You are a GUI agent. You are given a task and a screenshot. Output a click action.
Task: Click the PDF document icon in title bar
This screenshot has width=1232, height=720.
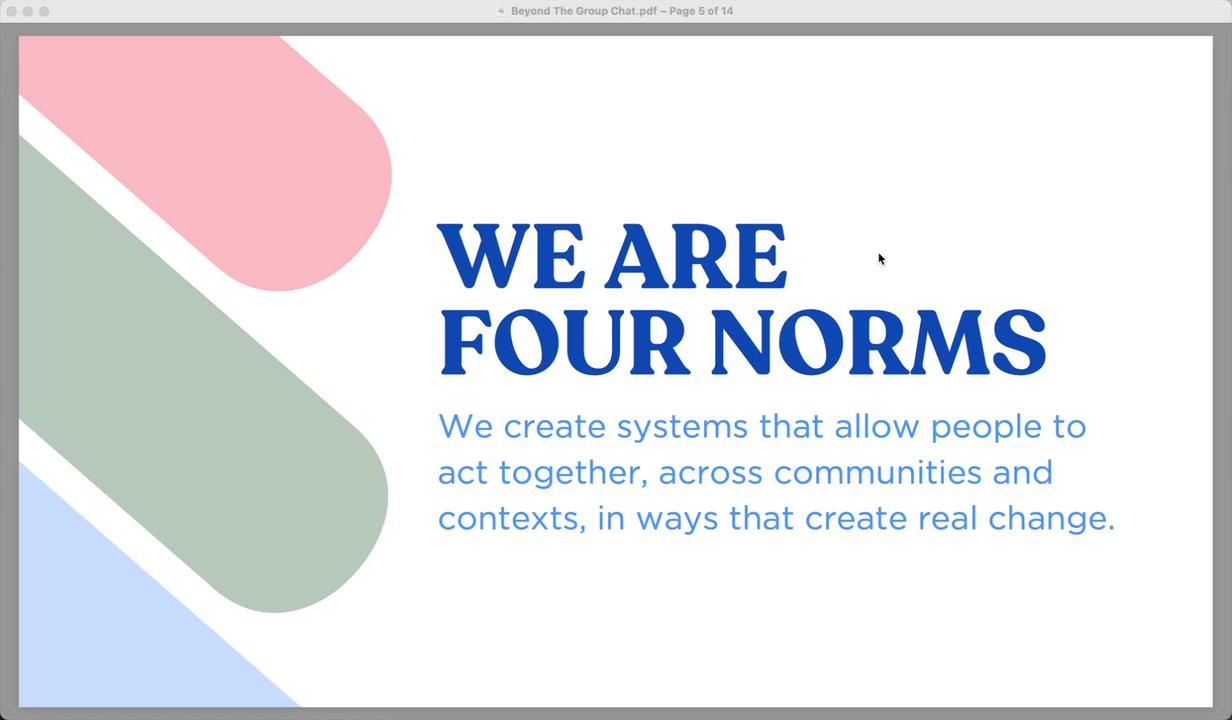pyautogui.click(x=501, y=11)
